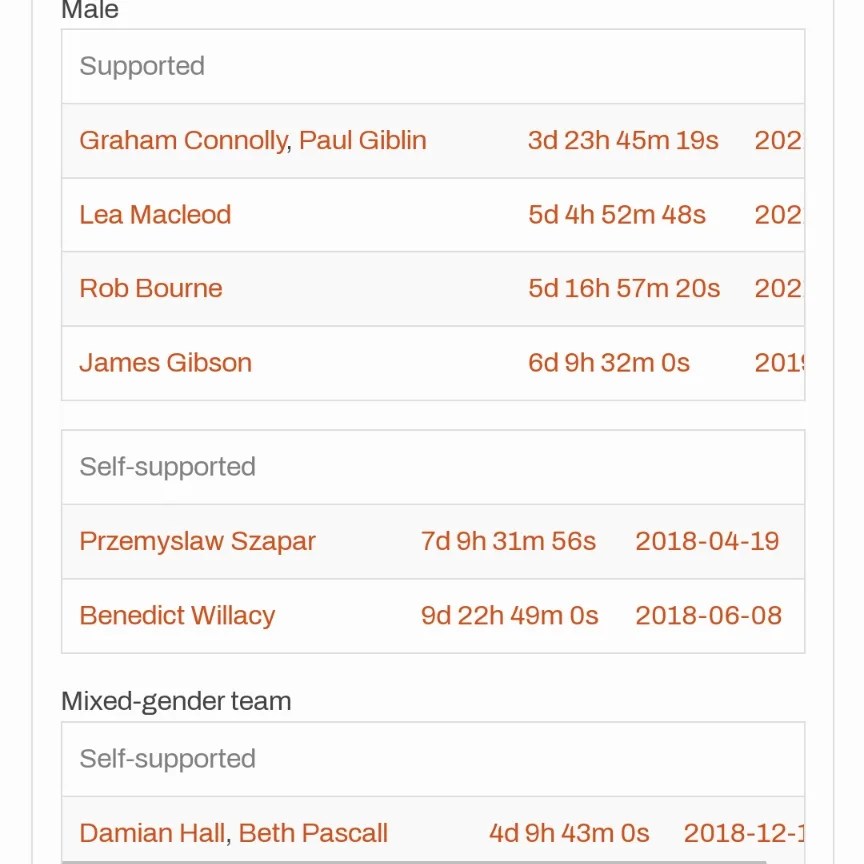Select the Rob Bourne link
Image resolution: width=864 pixels, height=864 pixels.
click(151, 289)
